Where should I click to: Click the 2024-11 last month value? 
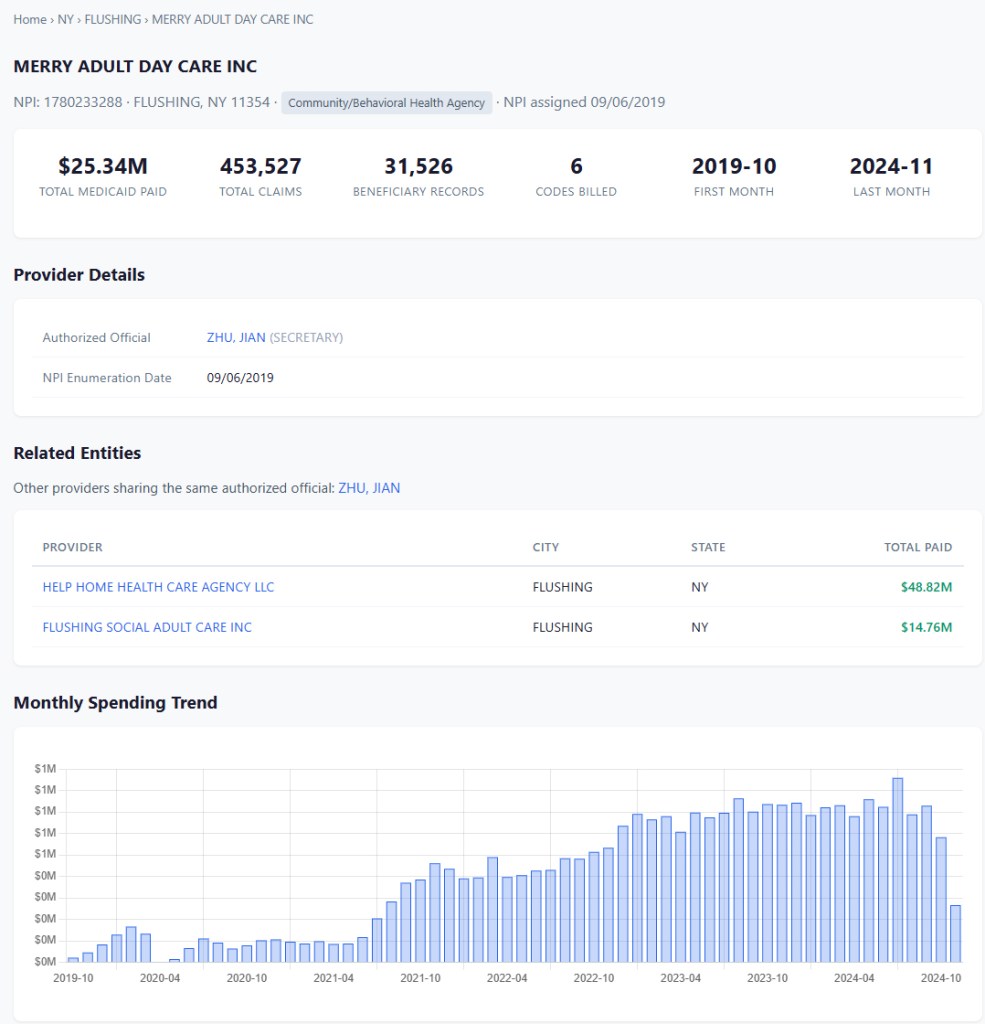[x=892, y=166]
